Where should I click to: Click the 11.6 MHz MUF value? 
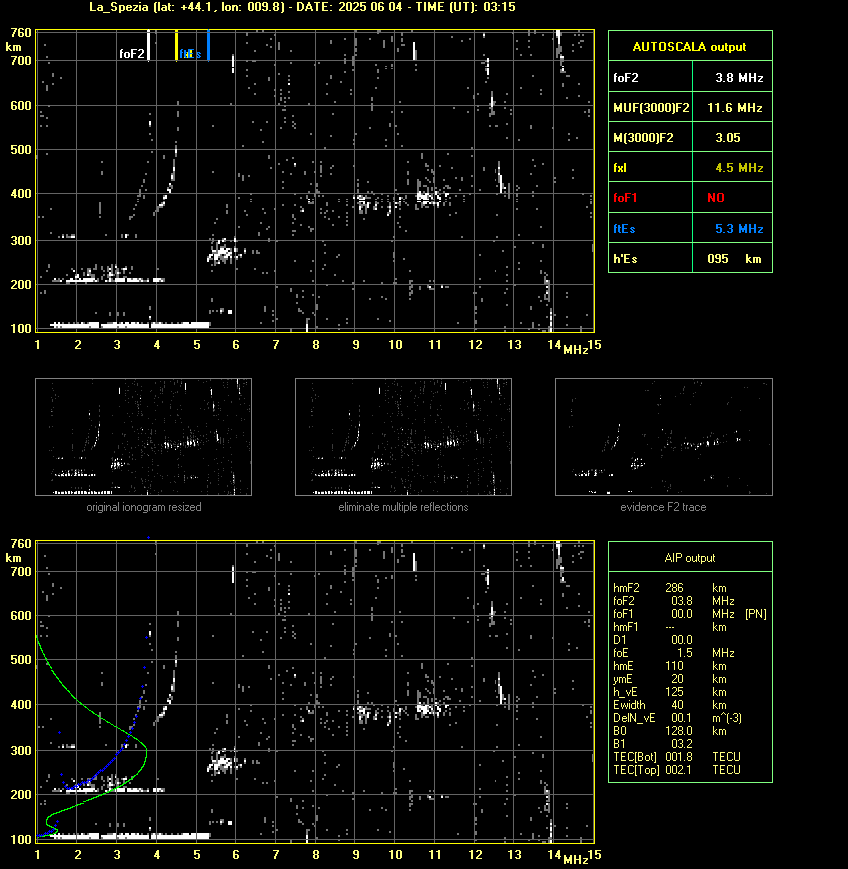(x=734, y=108)
